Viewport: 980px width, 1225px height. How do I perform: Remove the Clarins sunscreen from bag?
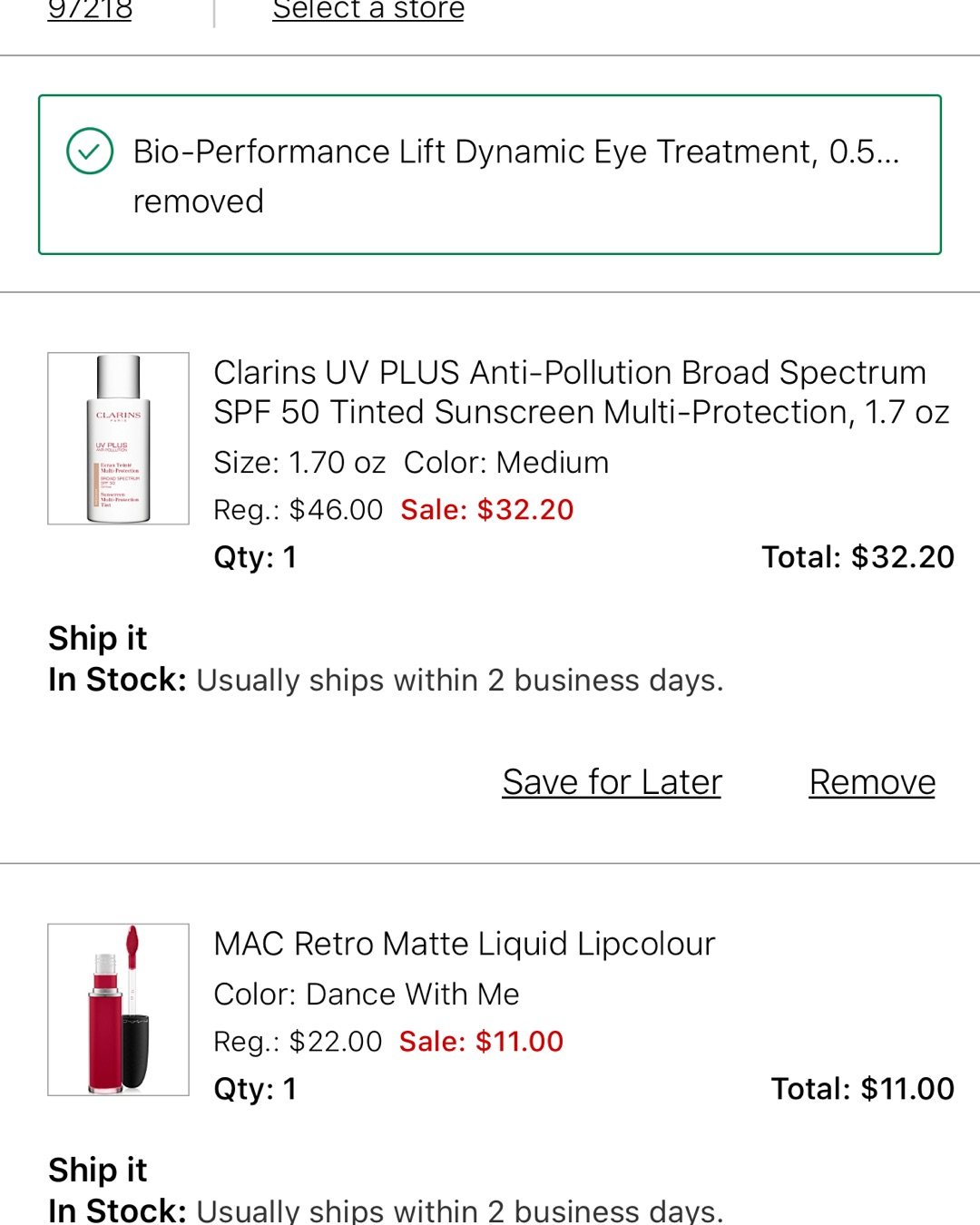click(872, 782)
